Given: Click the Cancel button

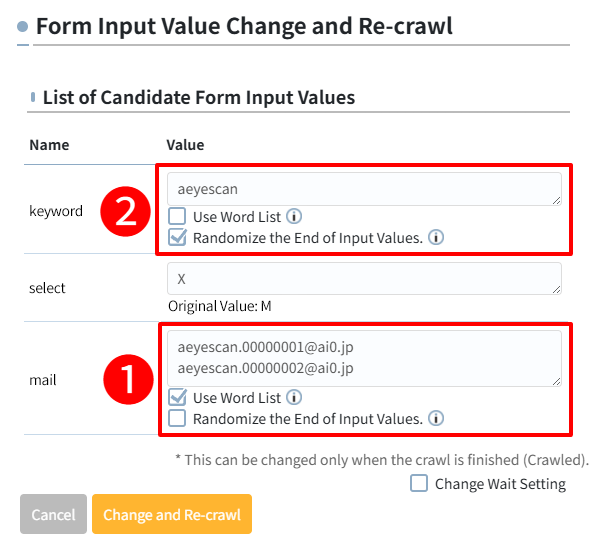Looking at the screenshot, I should click(x=53, y=514).
